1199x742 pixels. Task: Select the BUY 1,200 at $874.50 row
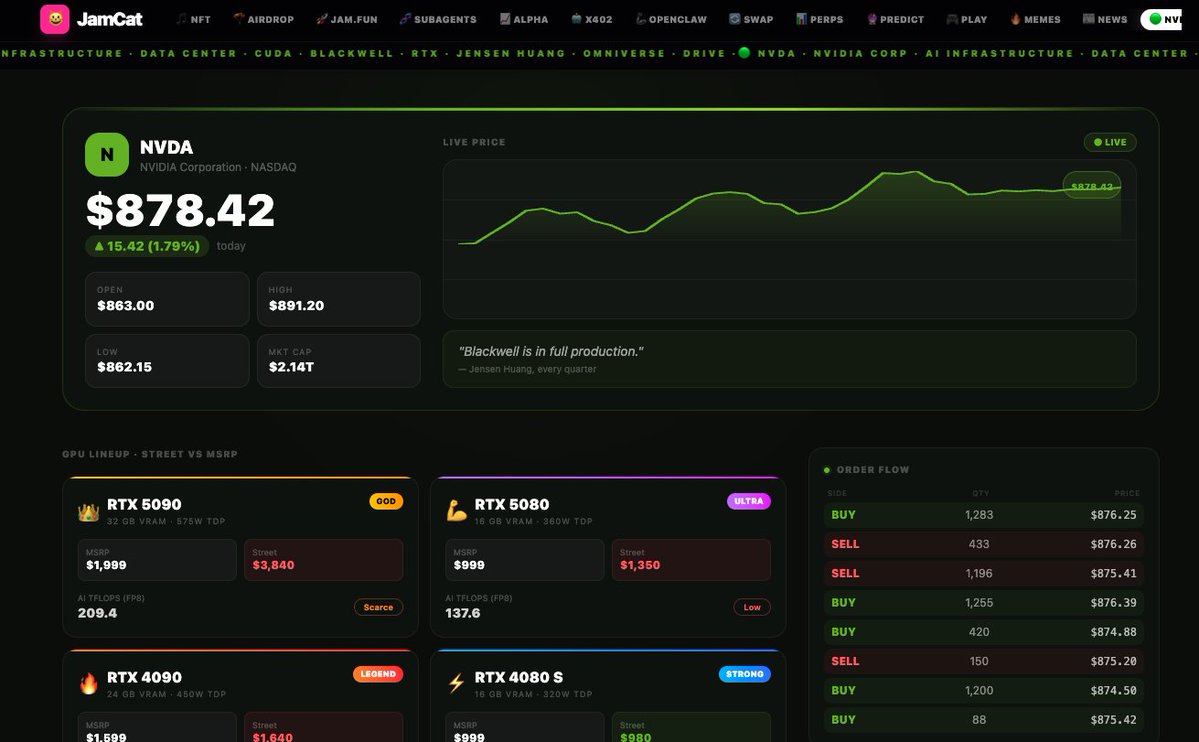pos(983,690)
